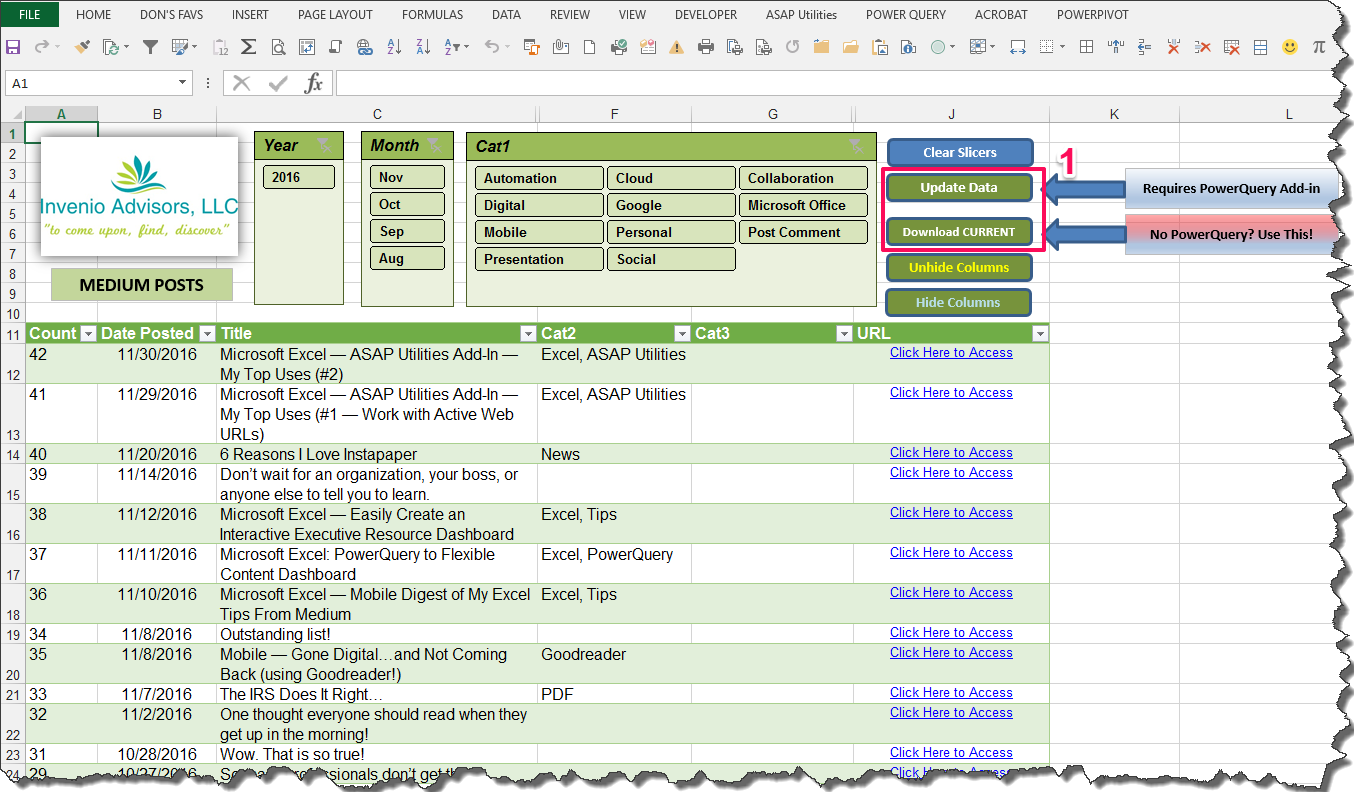
Task: Open the Cat2 filter dropdown
Action: pyautogui.click(x=682, y=333)
